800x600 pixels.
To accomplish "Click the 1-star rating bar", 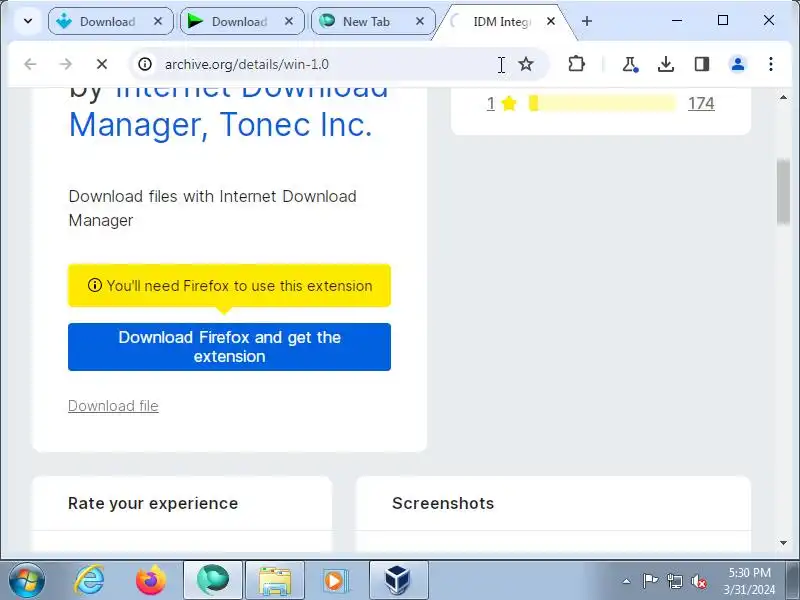I will click(x=602, y=104).
